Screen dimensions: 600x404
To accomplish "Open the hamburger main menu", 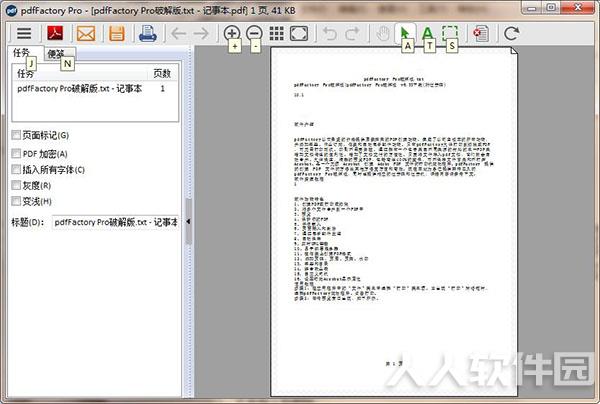I will [x=24, y=33].
